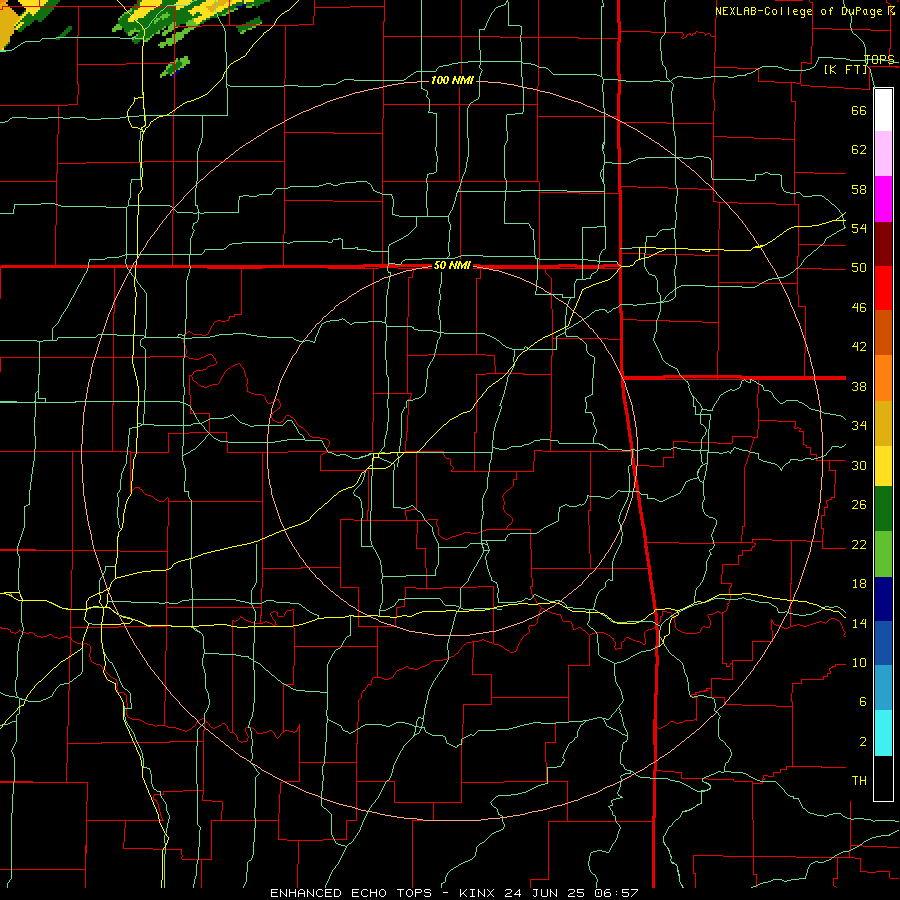Click the '58' legend label

pyautogui.click(x=859, y=189)
